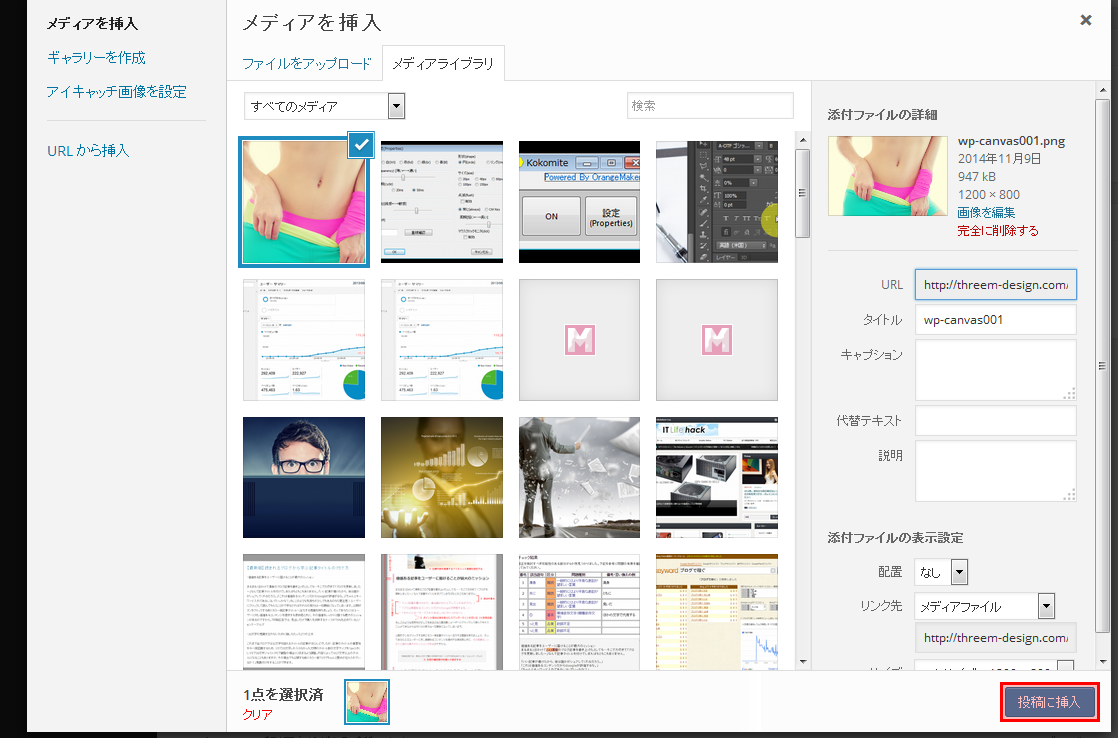Choose URL から挿入 option
This screenshot has width=1118, height=738.
tap(88, 150)
